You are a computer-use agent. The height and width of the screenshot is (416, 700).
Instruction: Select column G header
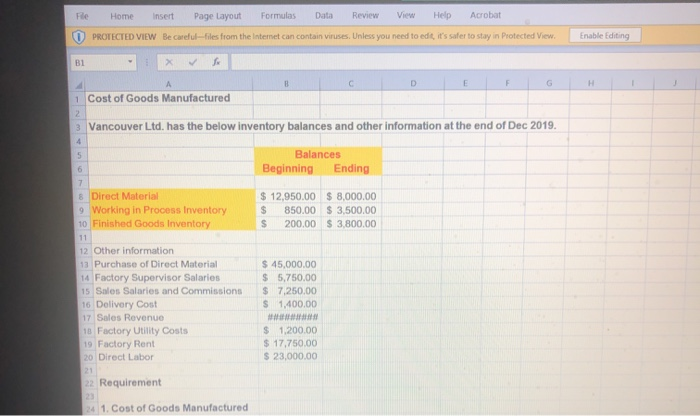click(x=549, y=83)
